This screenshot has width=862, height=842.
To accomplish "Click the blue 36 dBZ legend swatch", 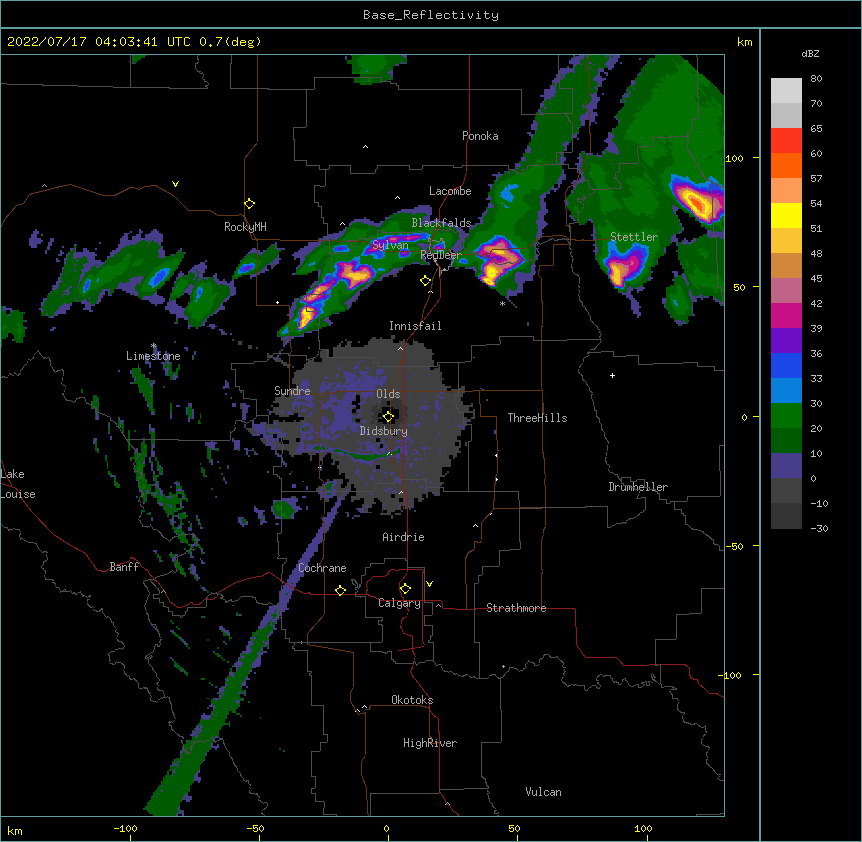I will point(786,365).
